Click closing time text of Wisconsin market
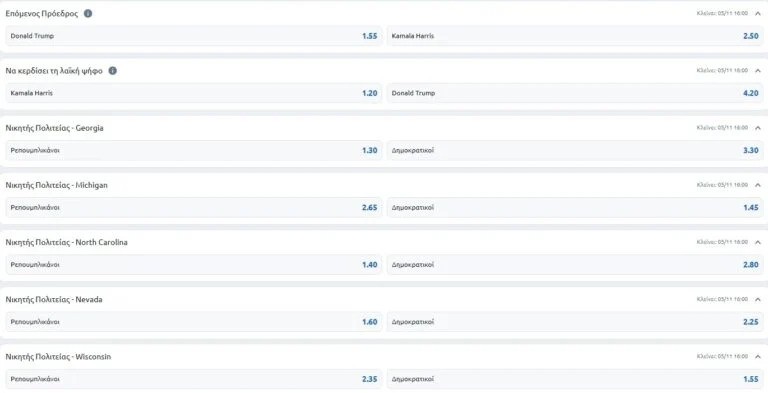Screen dimensions: 768x393 [722, 357]
